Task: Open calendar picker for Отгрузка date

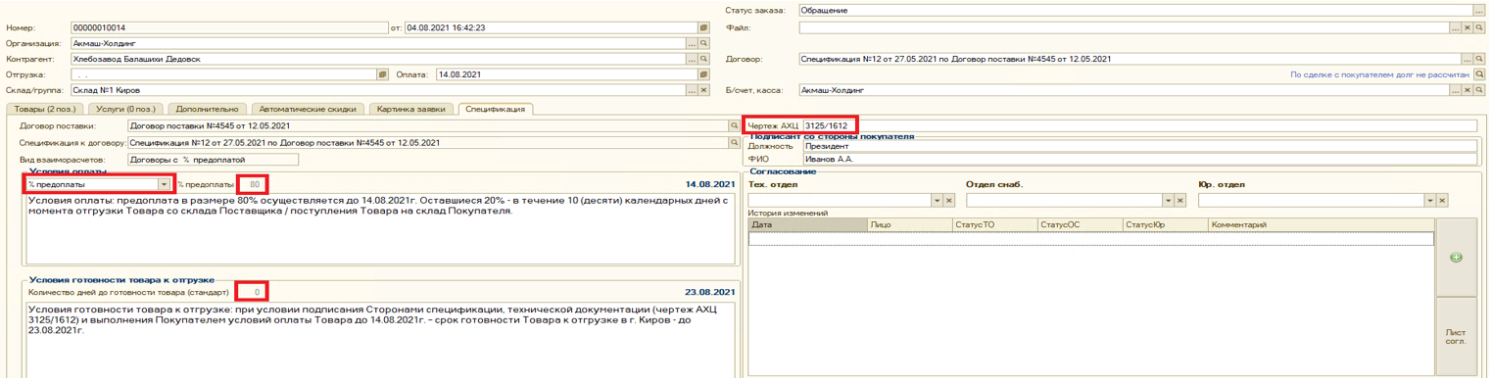Action: (382, 74)
